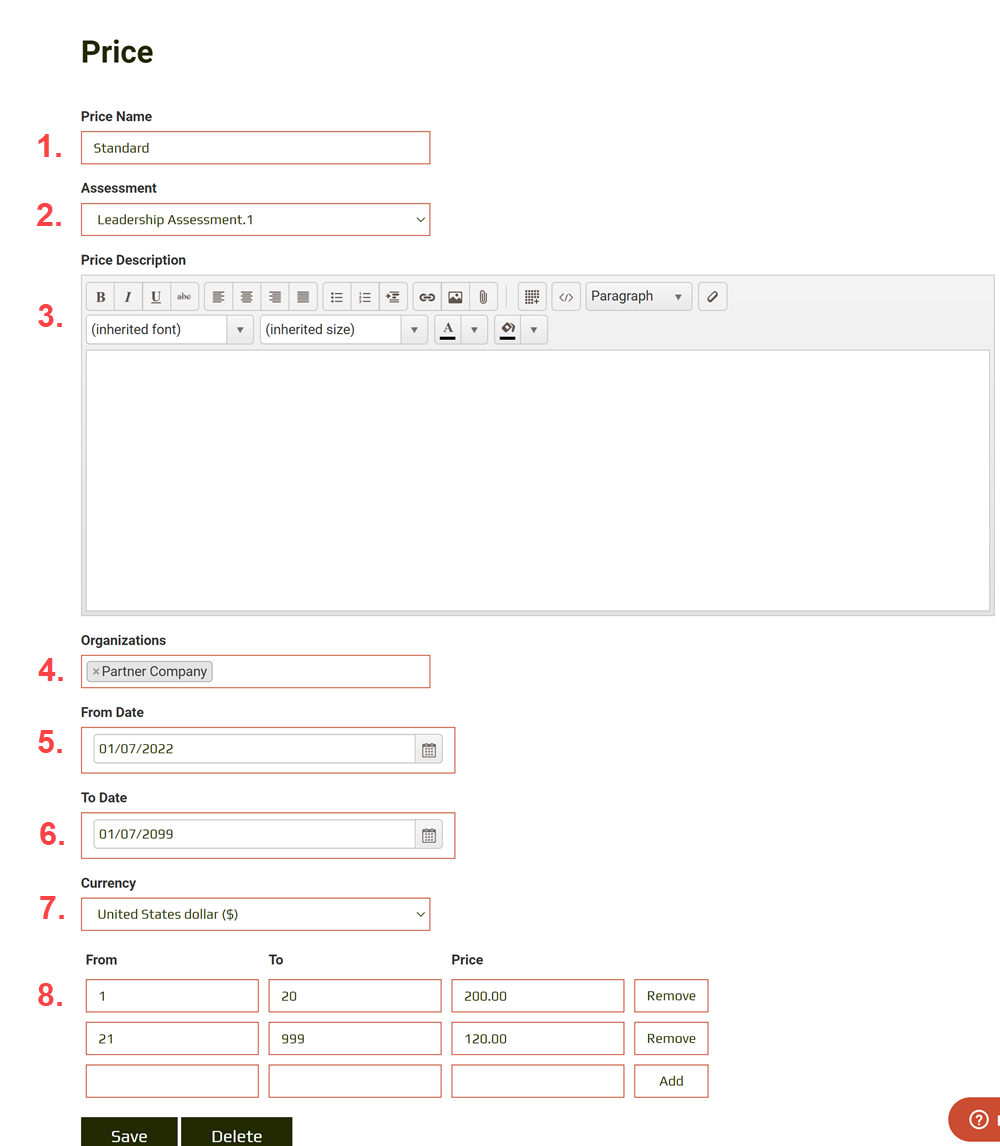The image size is (1000, 1146).
Task: Expand the Currency dropdown
Action: pos(255,914)
